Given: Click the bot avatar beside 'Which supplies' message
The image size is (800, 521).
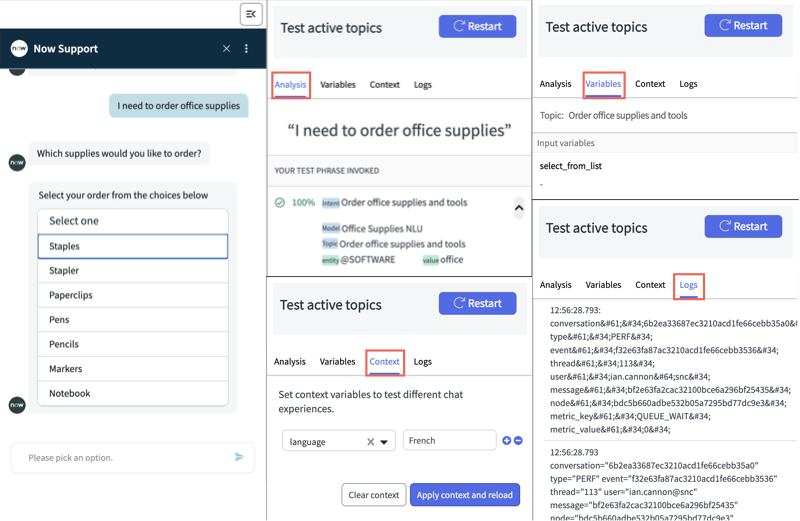Looking at the screenshot, I should (17, 163).
